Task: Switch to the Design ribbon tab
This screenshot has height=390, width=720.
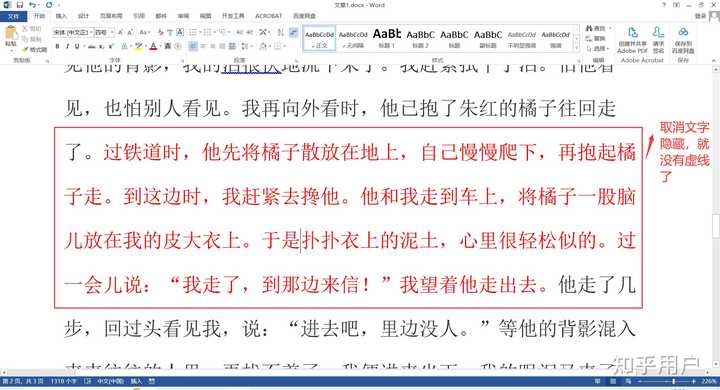Action: point(83,16)
